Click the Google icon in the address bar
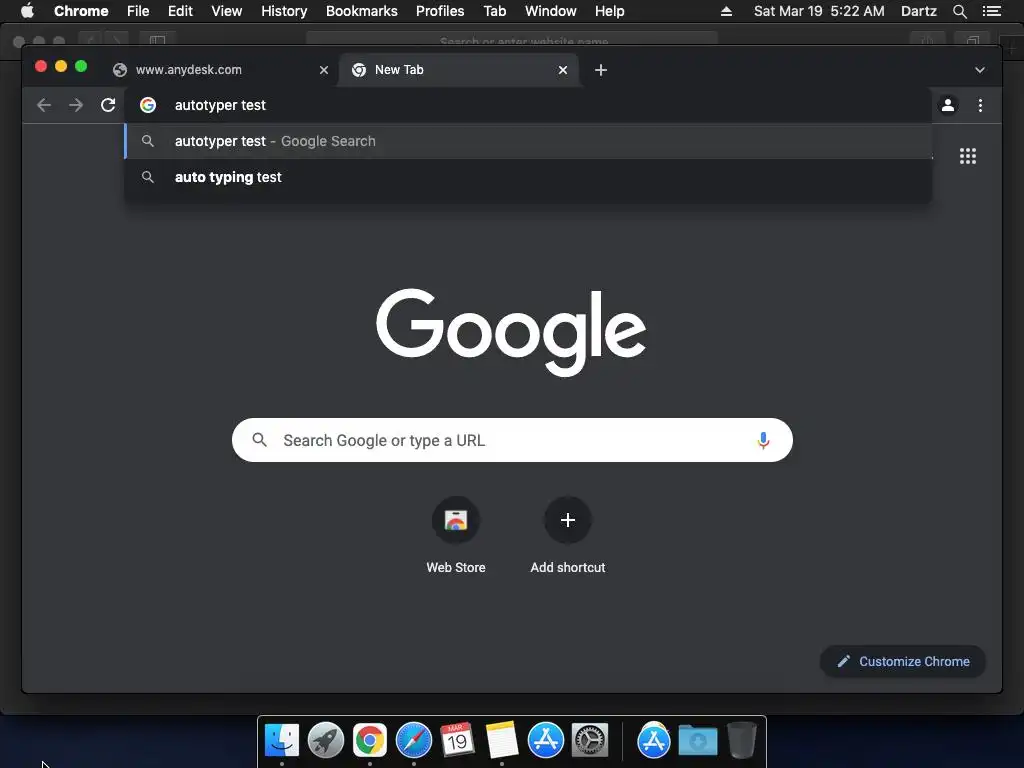The height and width of the screenshot is (768, 1024). pos(148,105)
